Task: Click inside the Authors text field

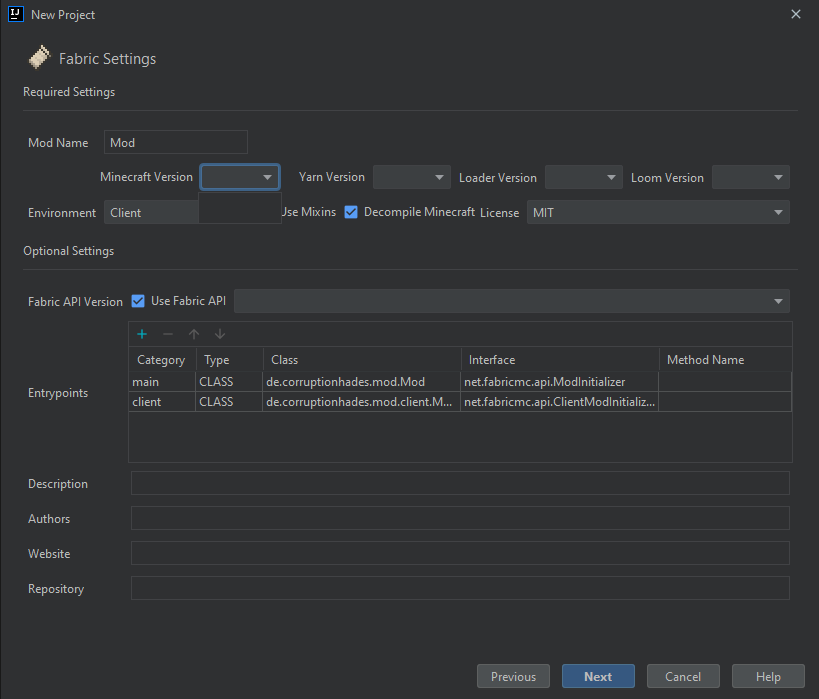Action: (460, 518)
